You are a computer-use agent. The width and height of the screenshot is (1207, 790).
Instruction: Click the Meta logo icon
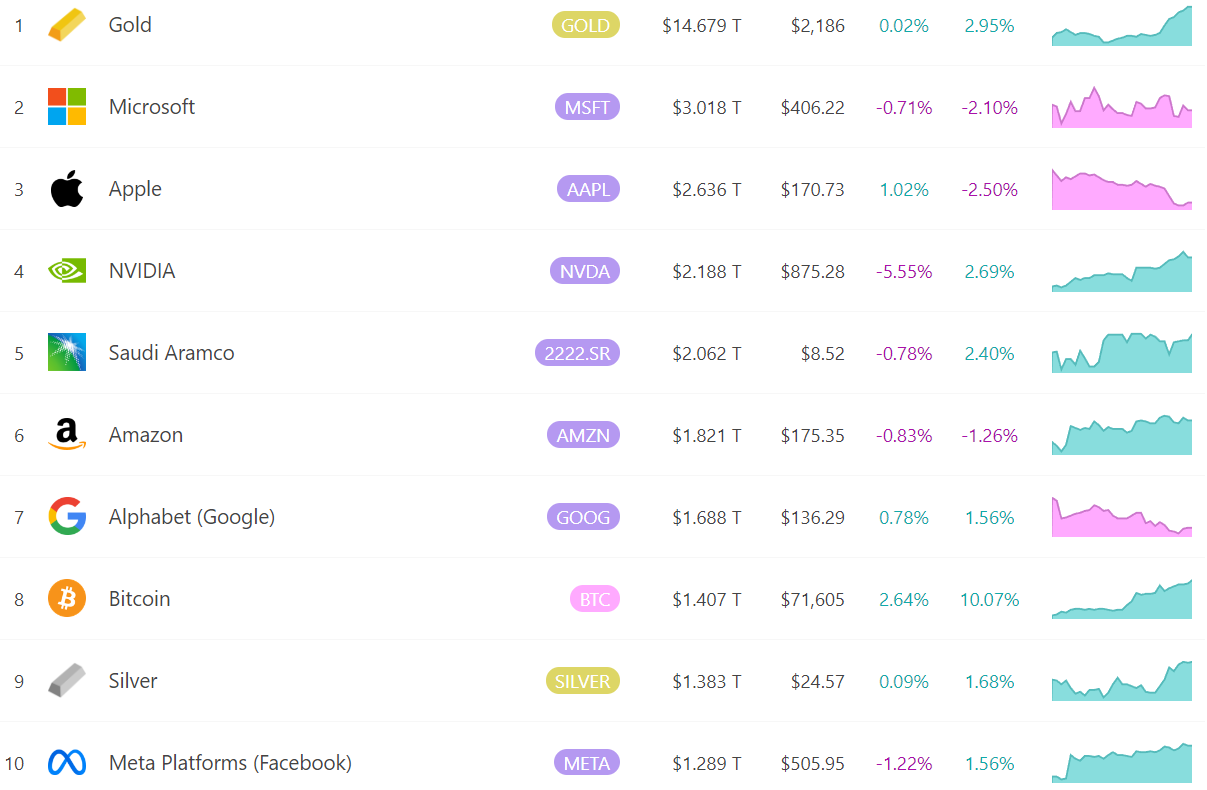coord(67,763)
